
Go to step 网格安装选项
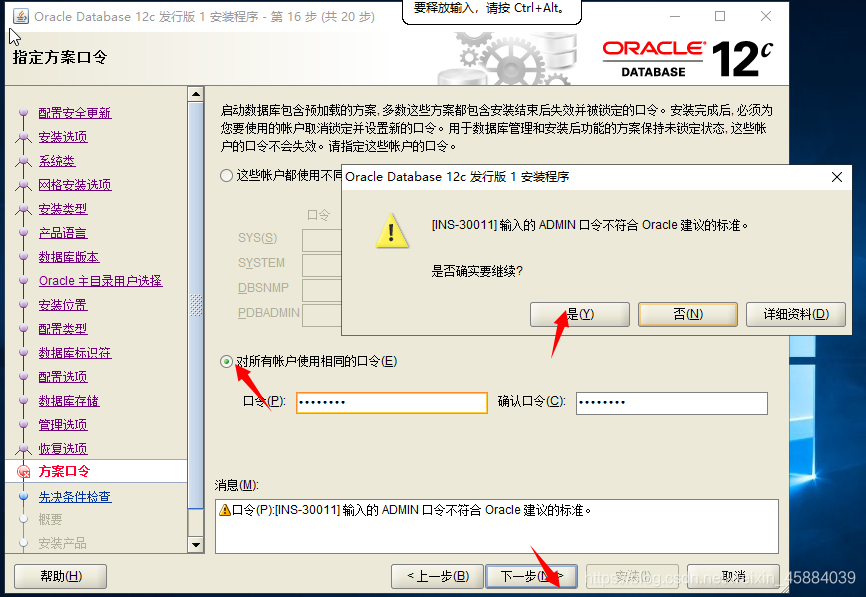tap(75, 184)
